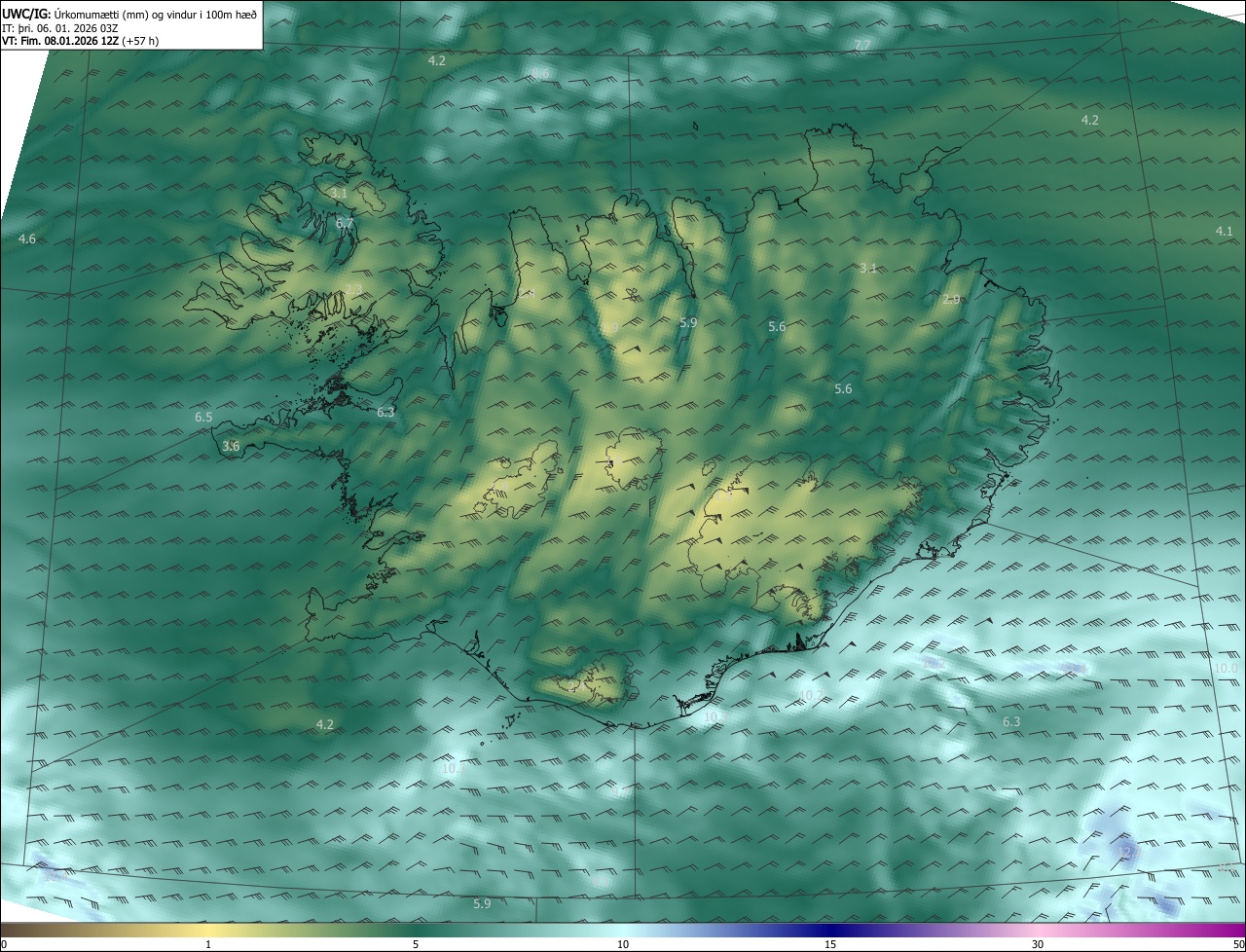This screenshot has height=952, width=1246.
Task: Click the 3.6 value on the Snæfellsnes peninsula
Action: 231,446
